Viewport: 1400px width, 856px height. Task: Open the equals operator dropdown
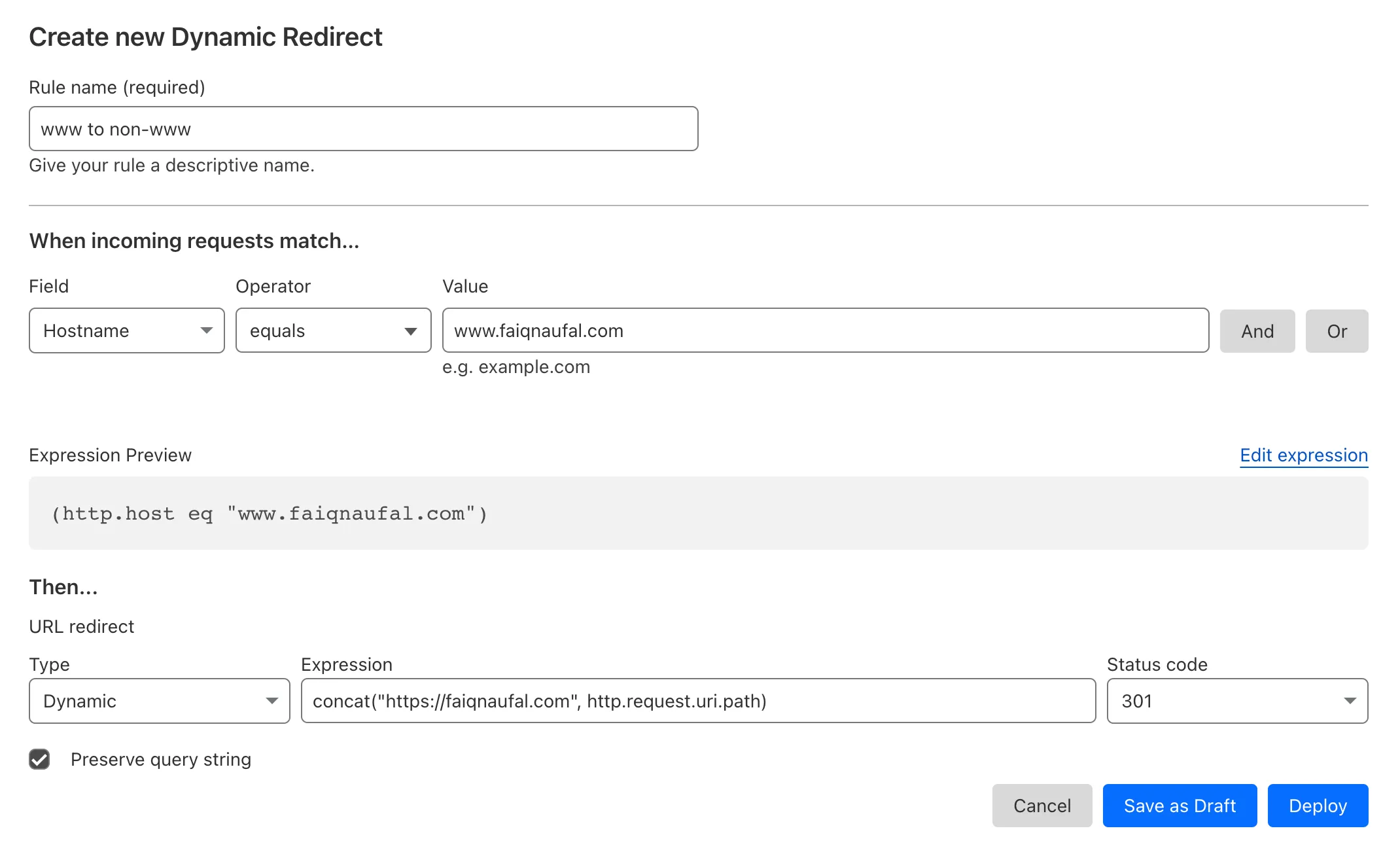point(334,330)
